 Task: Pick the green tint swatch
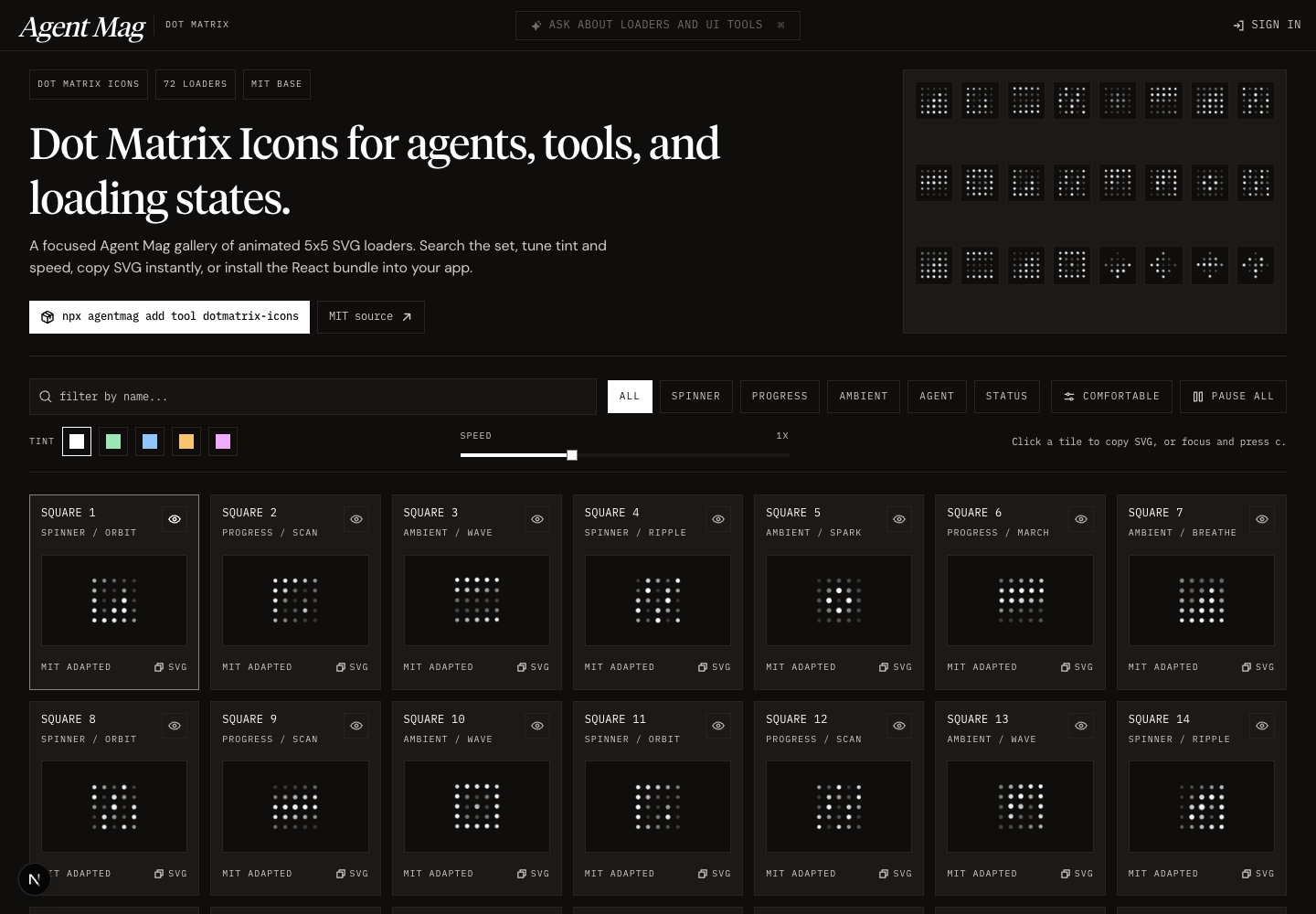click(x=113, y=441)
